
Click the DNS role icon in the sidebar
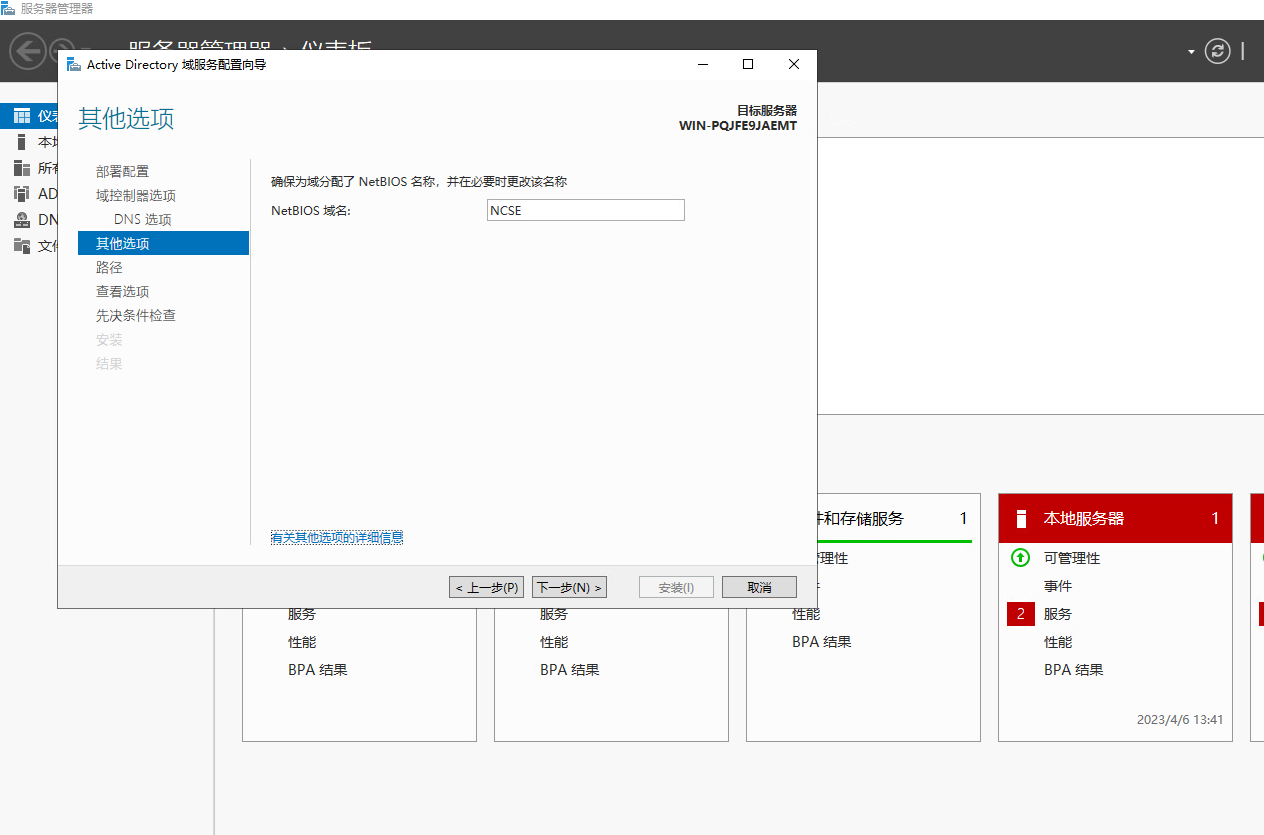(x=21, y=220)
